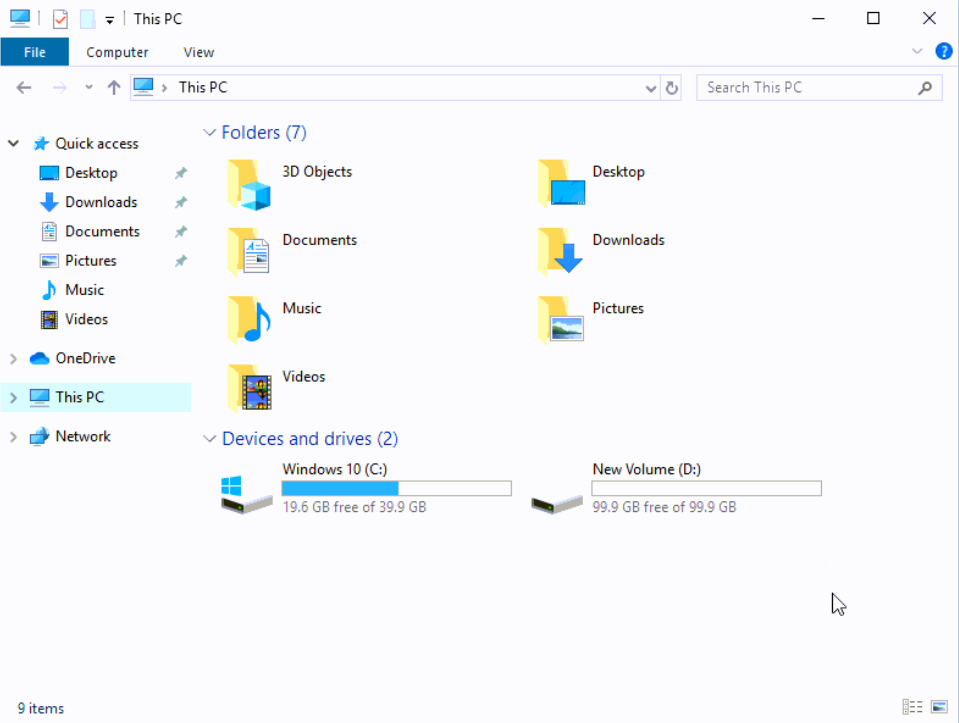Image resolution: width=959 pixels, height=723 pixels.
Task: Refresh the This PC view
Action: pos(672,88)
